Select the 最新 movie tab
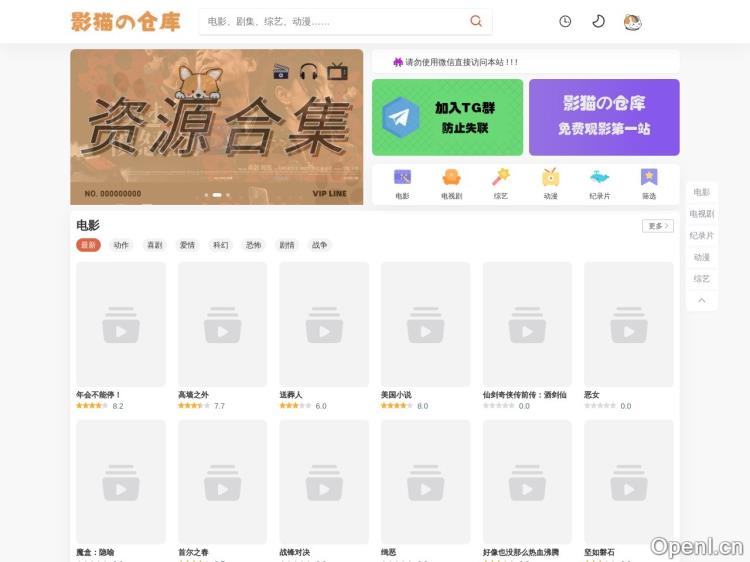The height and width of the screenshot is (562, 750). [88, 245]
